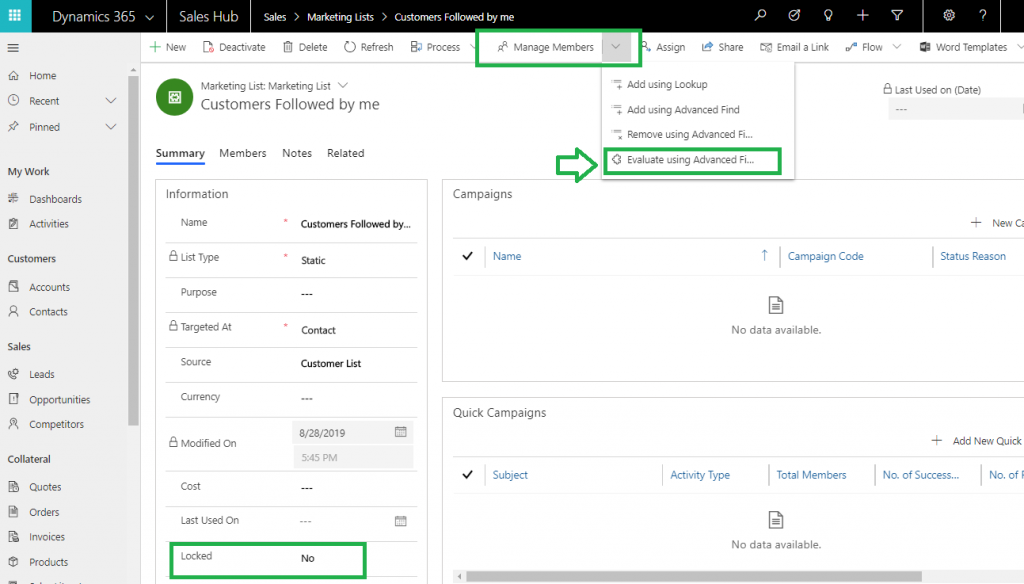Screen dimensions: 1024x584
Task: Open Help using the question mark icon
Action: click(984, 16)
